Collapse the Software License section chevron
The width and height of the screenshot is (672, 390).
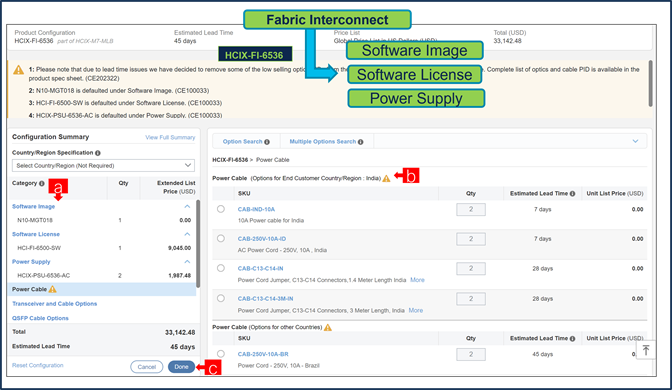tap(187, 234)
